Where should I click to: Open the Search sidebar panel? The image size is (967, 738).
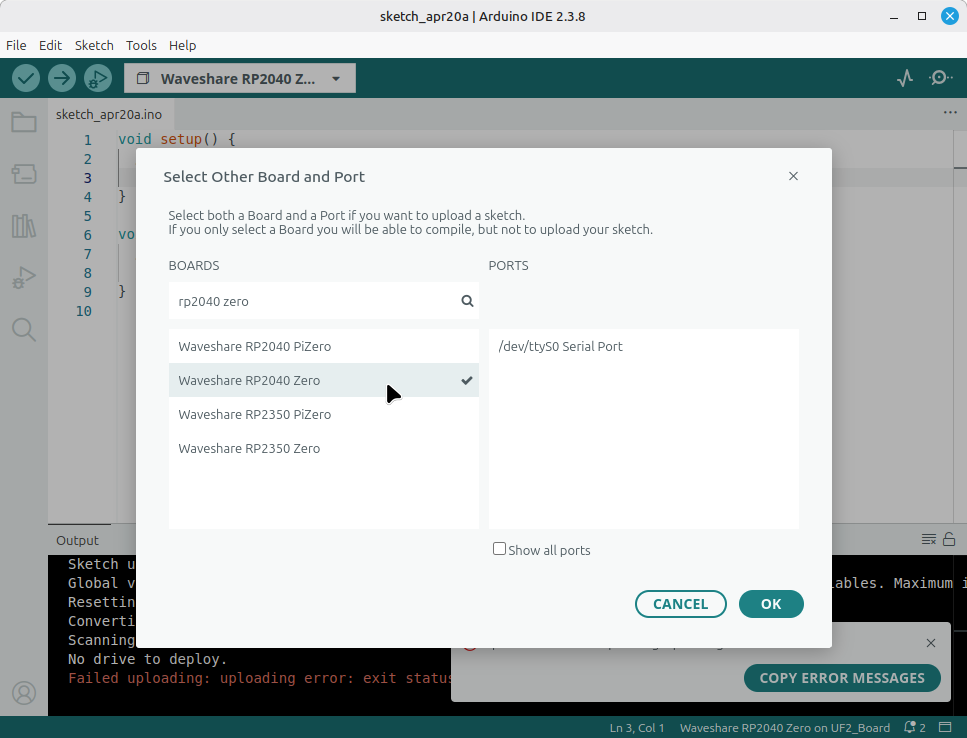[24, 330]
